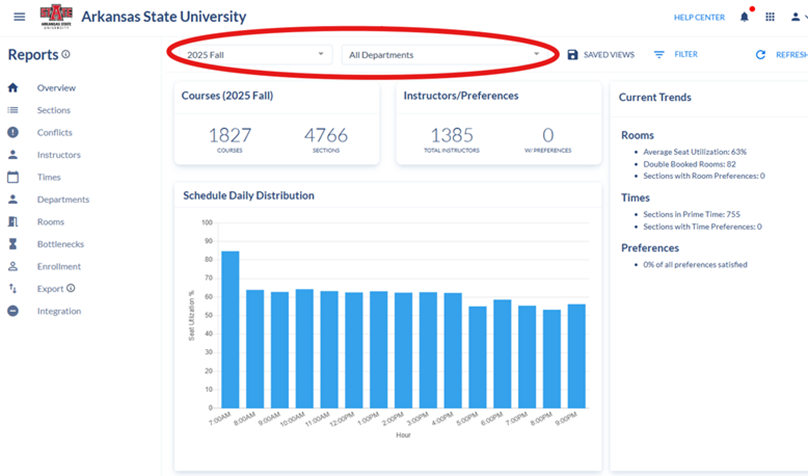Open Times report

click(x=49, y=177)
